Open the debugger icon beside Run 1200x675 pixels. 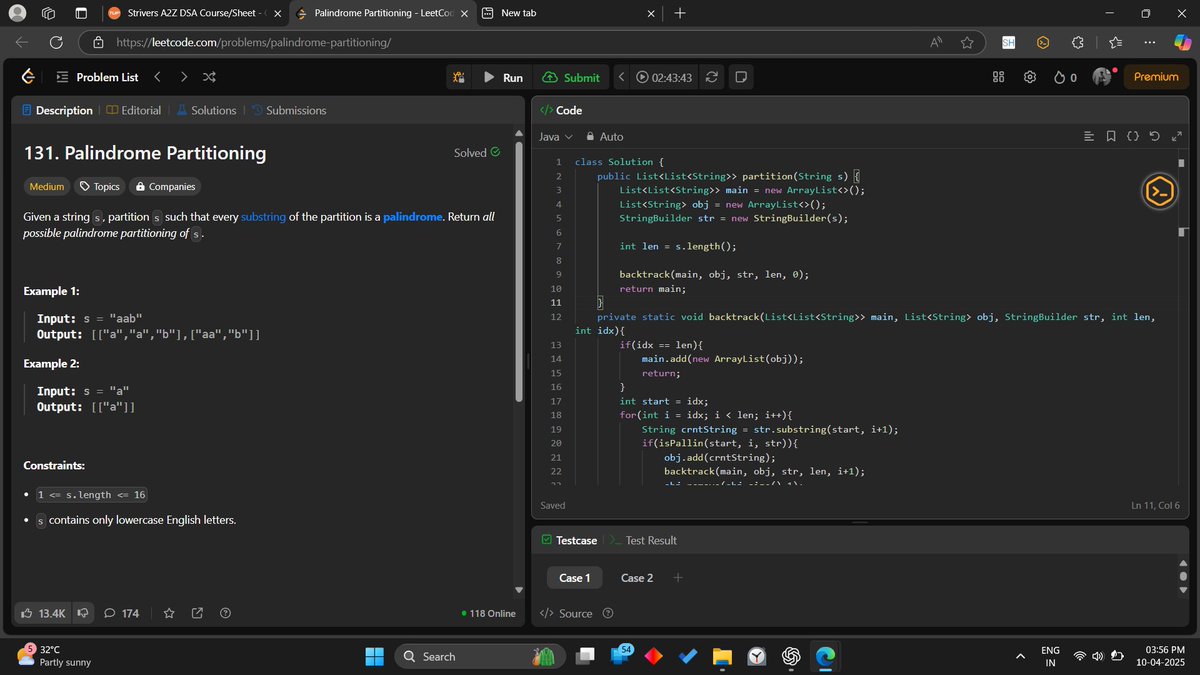(x=458, y=77)
